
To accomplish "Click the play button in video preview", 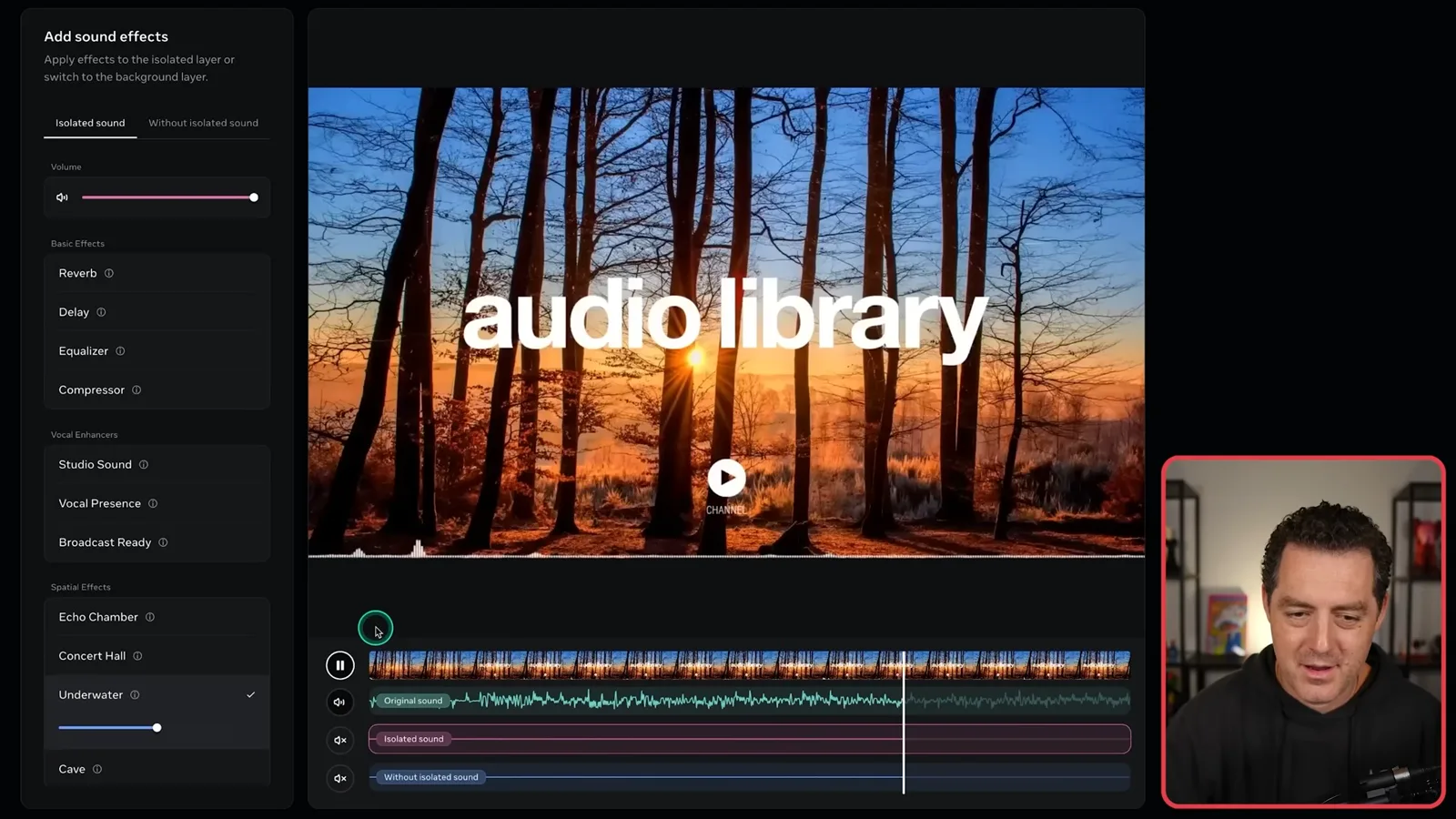I will [x=726, y=478].
